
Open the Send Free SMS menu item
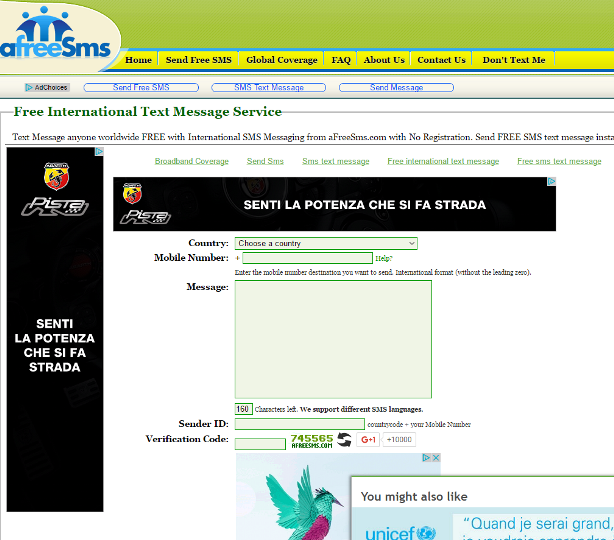pos(198,60)
